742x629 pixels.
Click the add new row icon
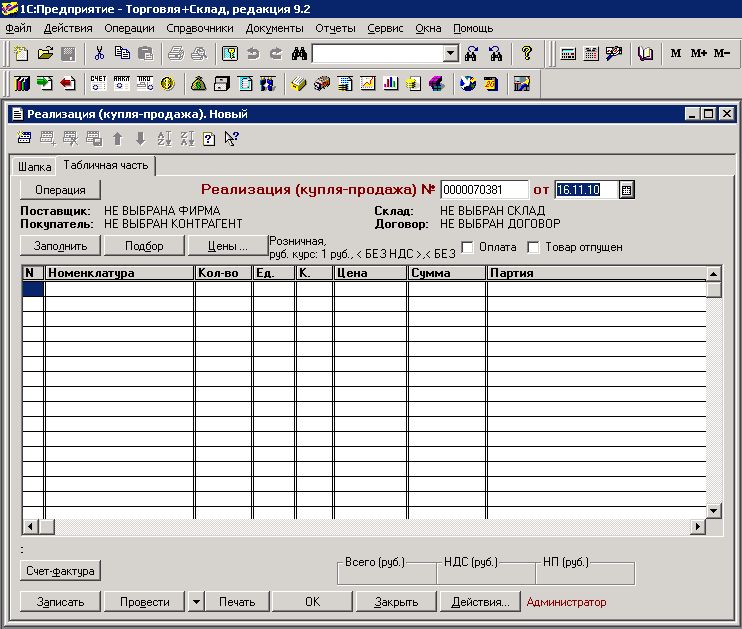[x=25, y=139]
